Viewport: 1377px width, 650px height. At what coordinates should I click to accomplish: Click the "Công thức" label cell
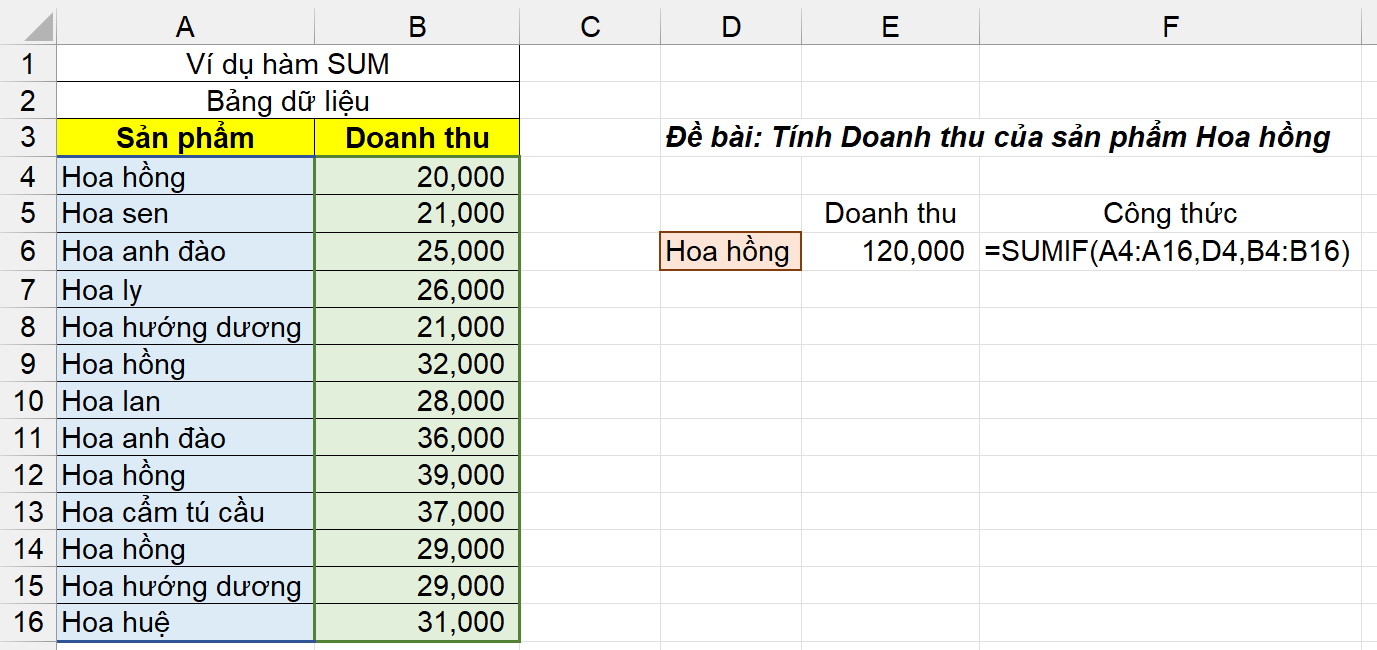1170,214
